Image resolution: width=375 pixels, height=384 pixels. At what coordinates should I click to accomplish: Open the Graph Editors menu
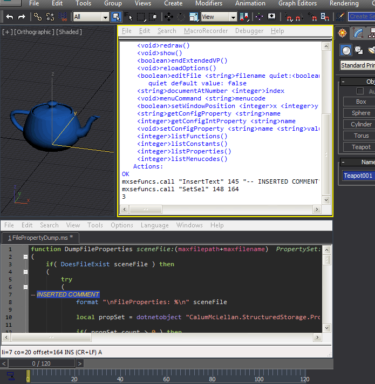click(297, 3)
